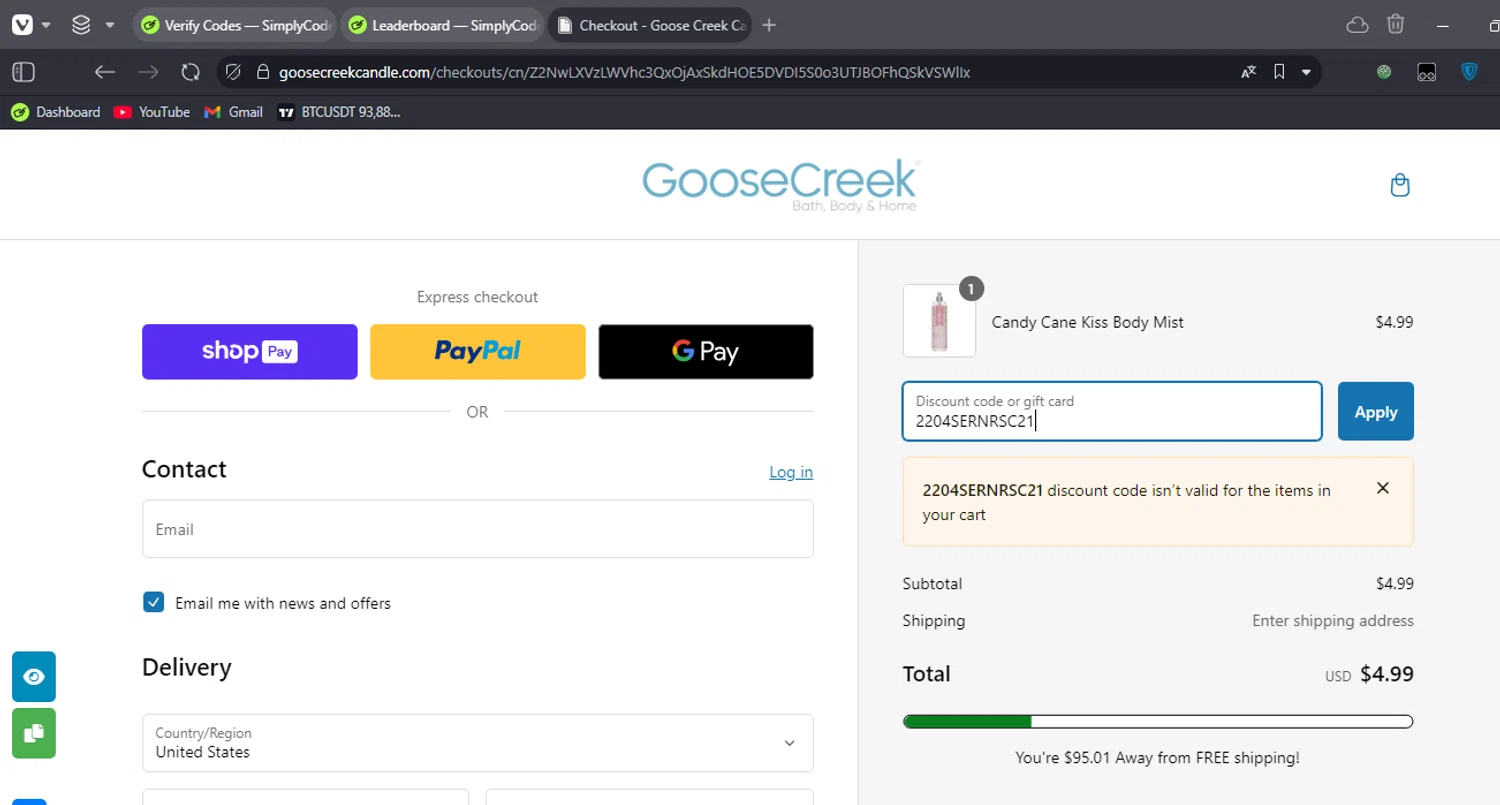Click the green copy floating button
The image size is (1500, 805).
pyautogui.click(x=34, y=733)
